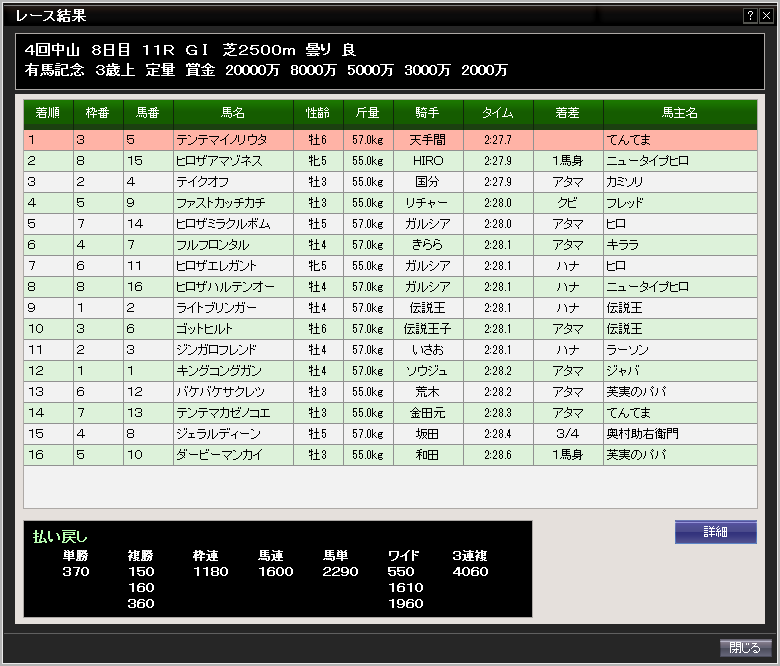Select horse テイクオフ in third place
This screenshot has height=666, width=780.
203,182
